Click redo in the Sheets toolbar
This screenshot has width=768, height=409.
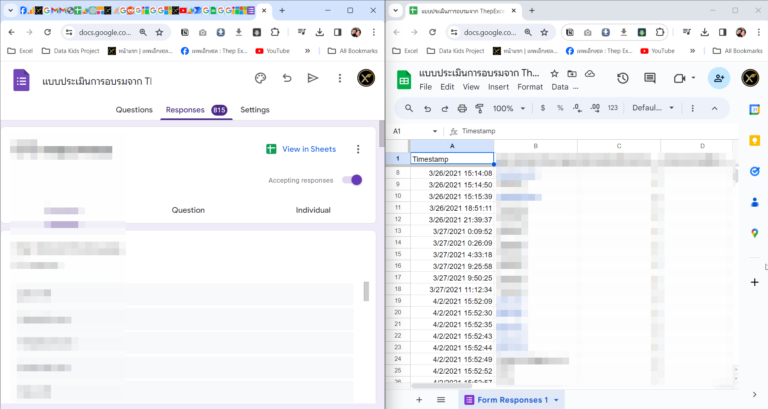point(445,108)
